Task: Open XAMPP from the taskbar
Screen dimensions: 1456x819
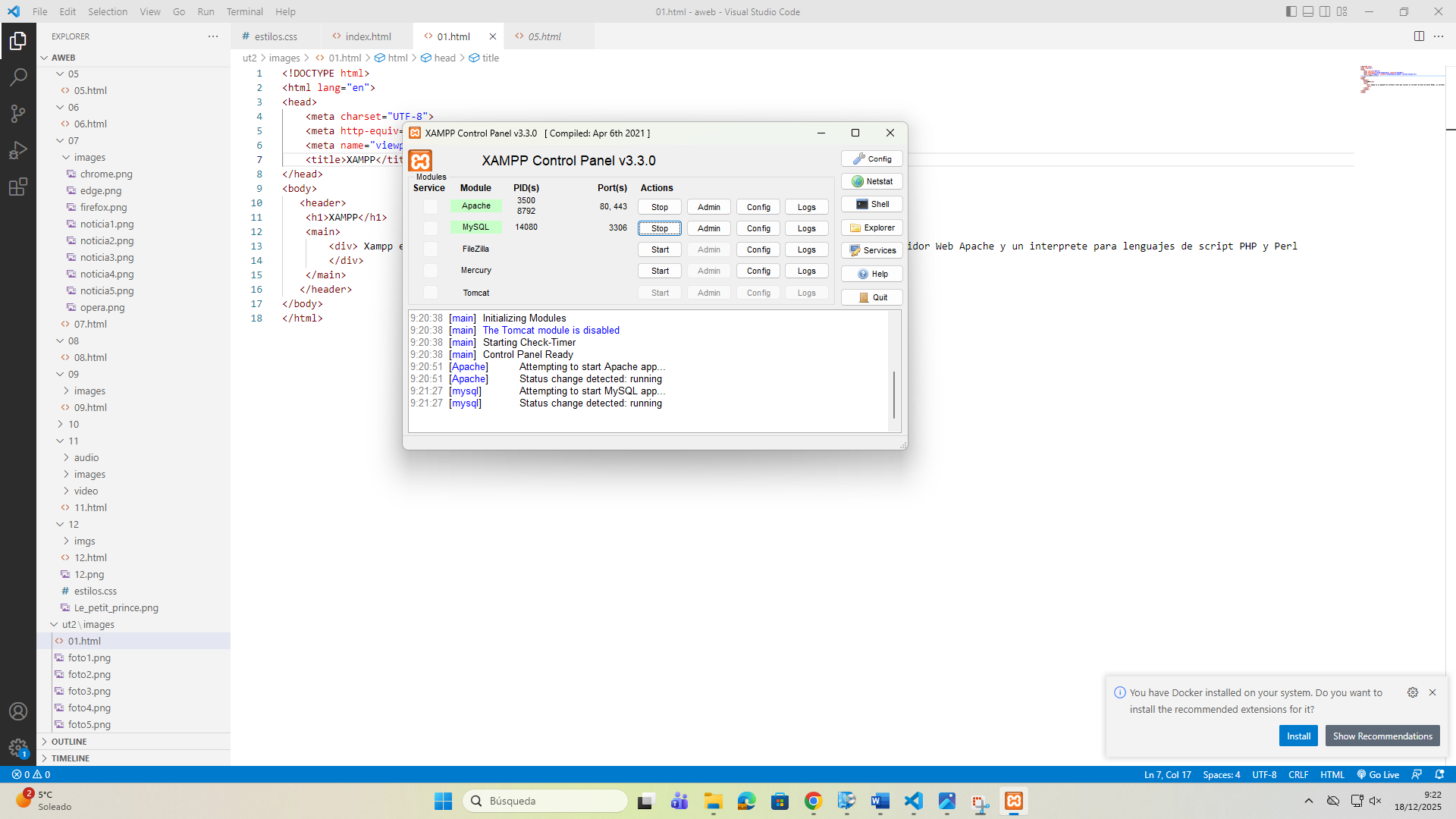Action: point(1014,800)
